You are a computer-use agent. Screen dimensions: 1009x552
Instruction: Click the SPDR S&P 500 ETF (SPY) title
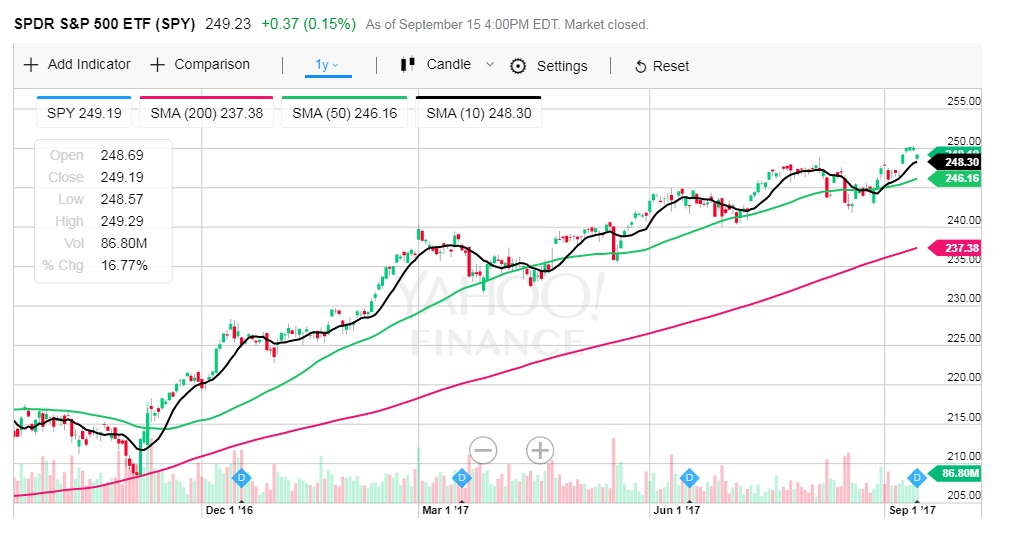[x=105, y=24]
